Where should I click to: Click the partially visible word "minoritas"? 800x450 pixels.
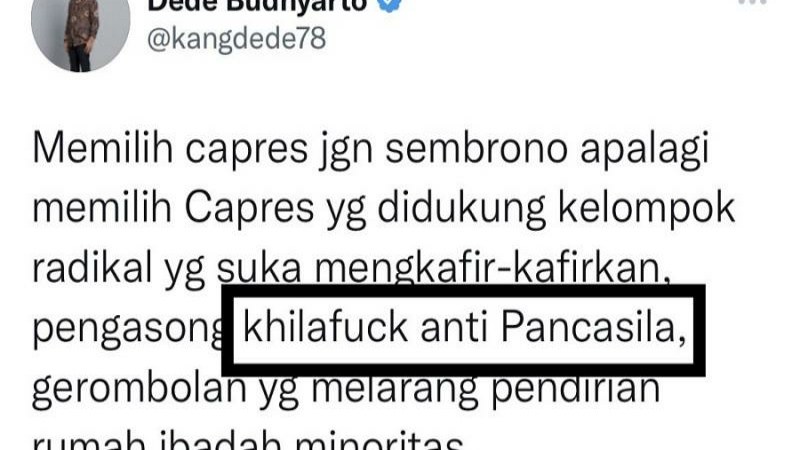pos(380,442)
